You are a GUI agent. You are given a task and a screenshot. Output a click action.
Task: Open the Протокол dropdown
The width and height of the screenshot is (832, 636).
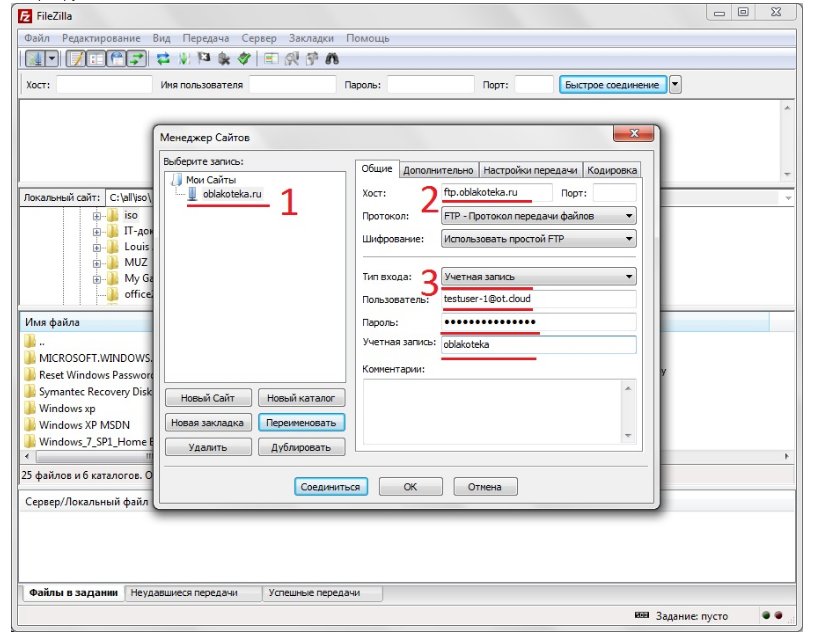[x=628, y=216]
